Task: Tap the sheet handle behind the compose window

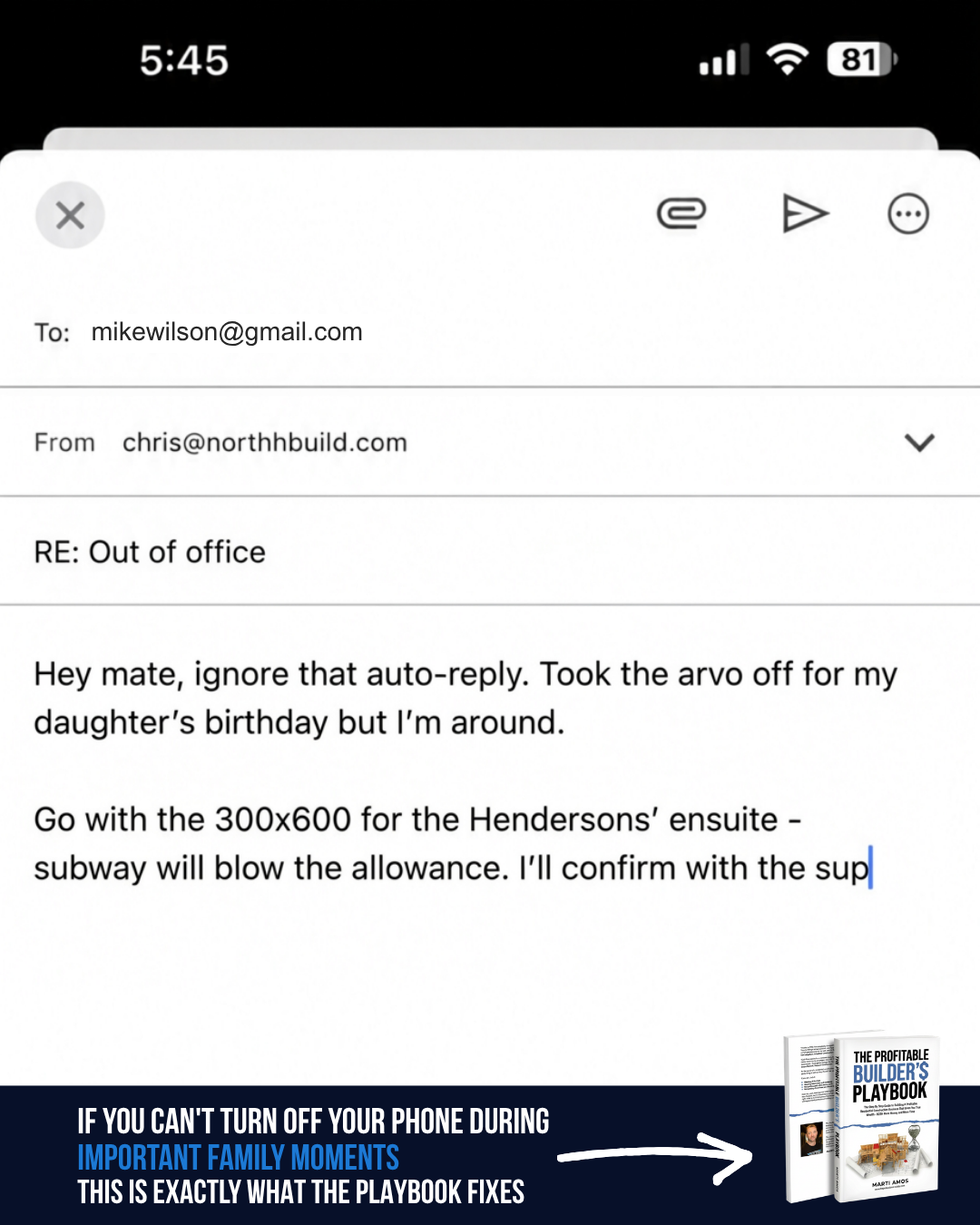Action: 490,139
